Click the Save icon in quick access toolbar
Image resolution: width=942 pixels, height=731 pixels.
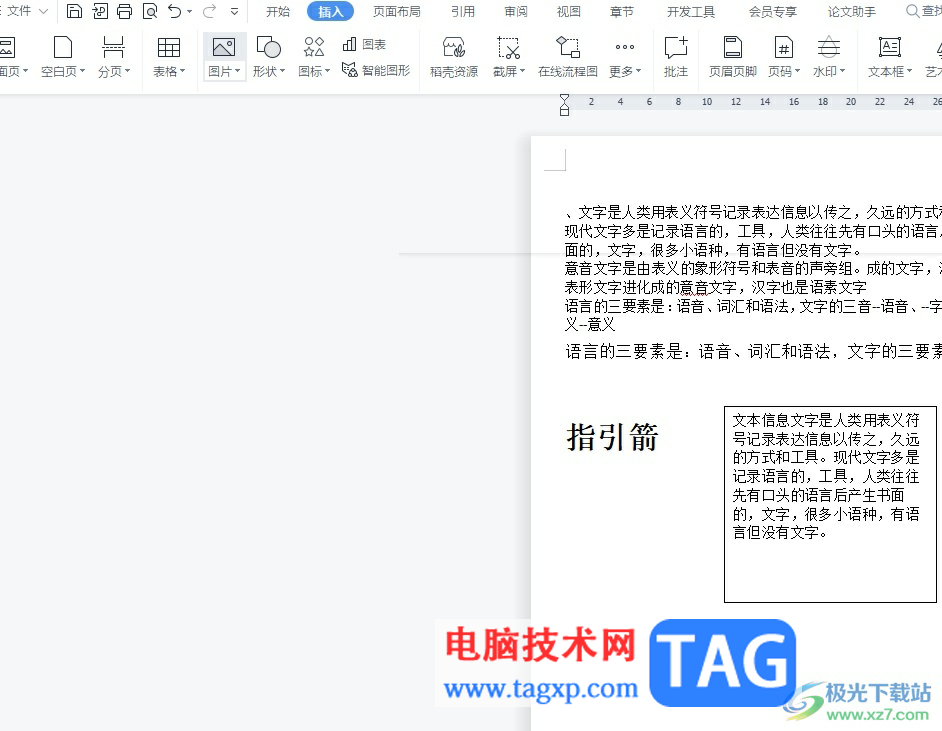coord(74,11)
